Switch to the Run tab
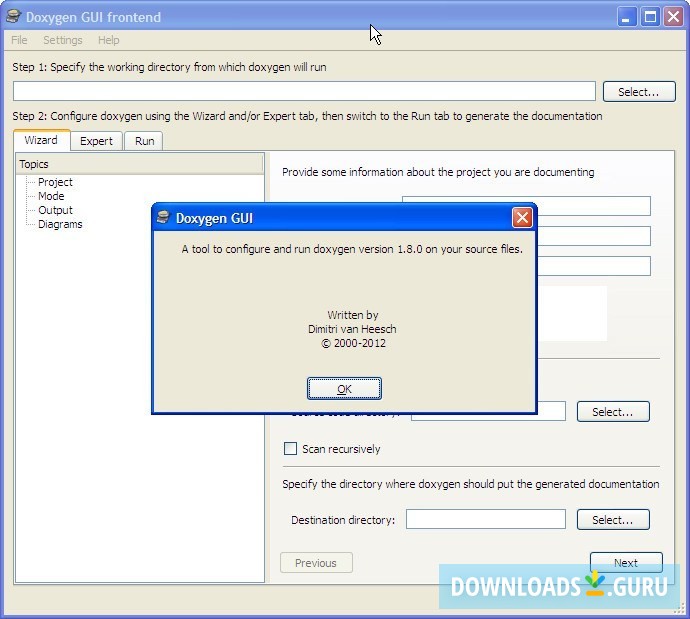The height and width of the screenshot is (619, 690). [144, 141]
